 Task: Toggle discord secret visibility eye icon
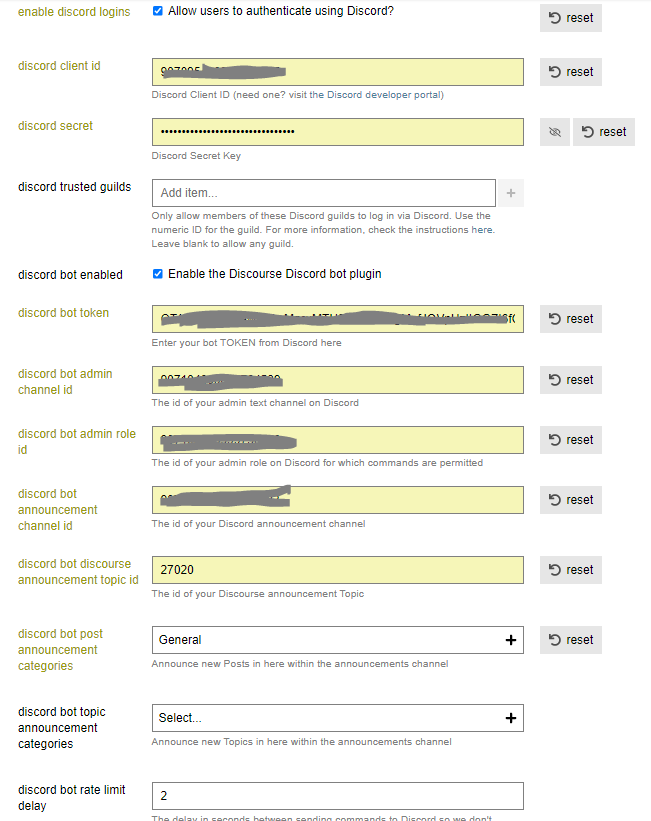click(555, 132)
